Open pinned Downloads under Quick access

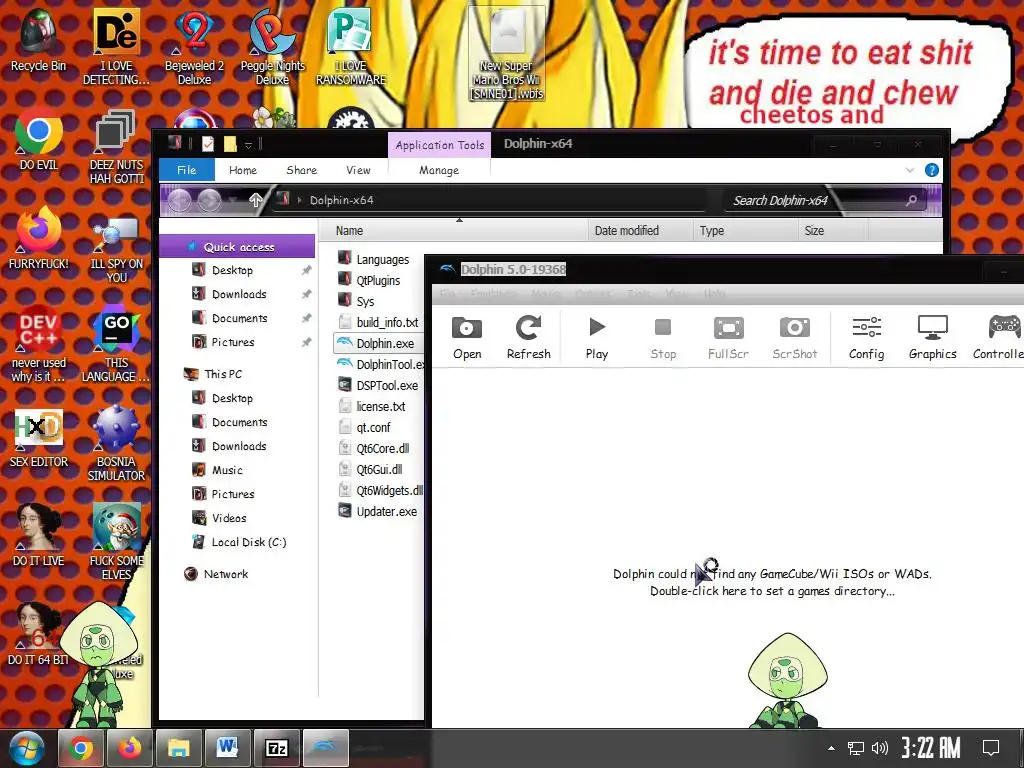(x=239, y=294)
